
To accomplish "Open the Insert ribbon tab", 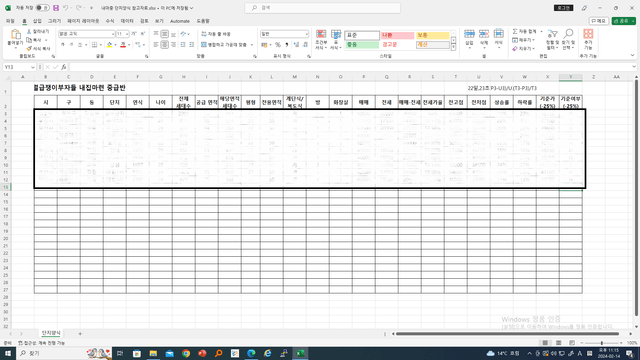I will click(x=37, y=21).
